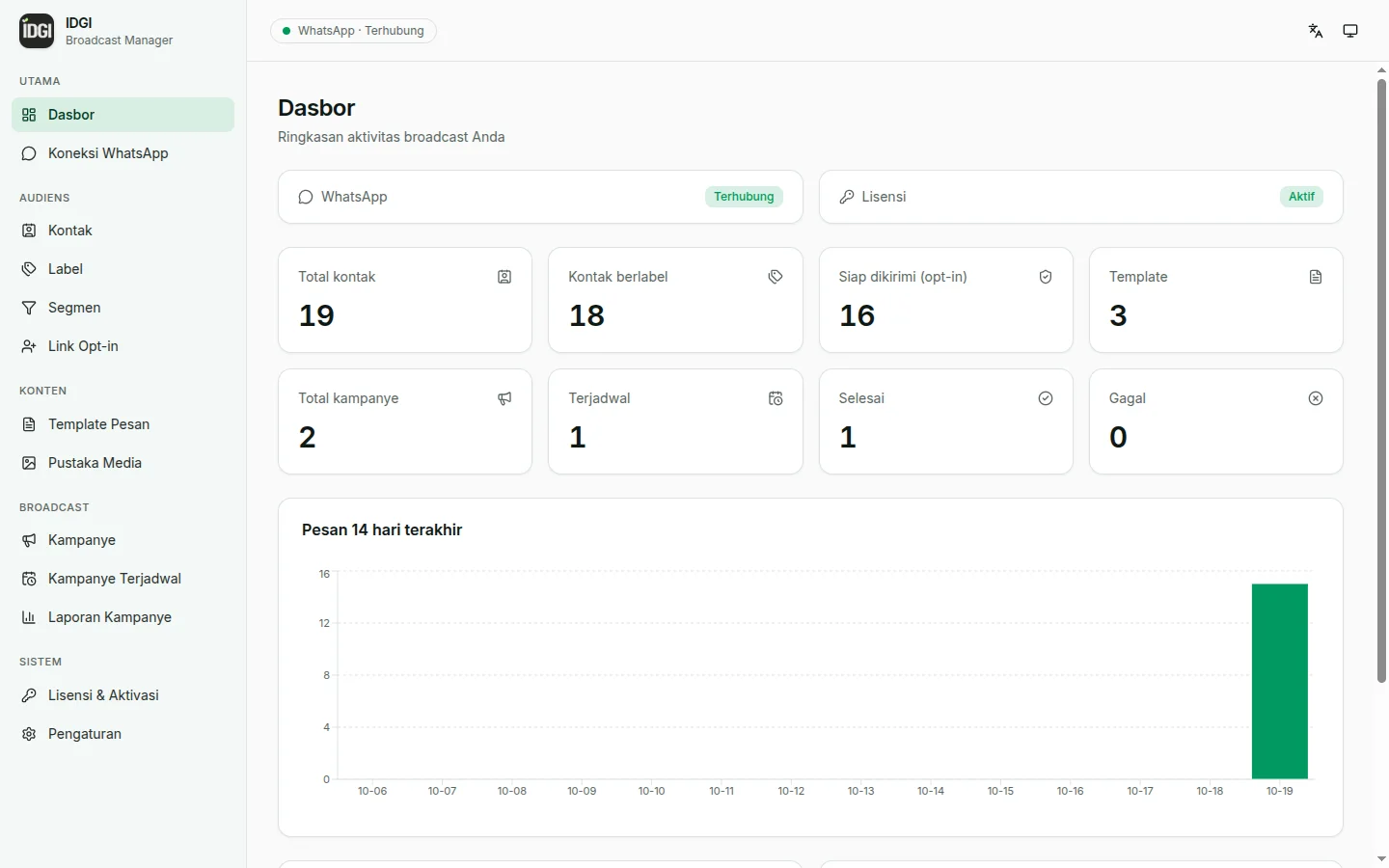Open the Segmen sidebar item
This screenshot has height=868, width=1389.
pos(123,308)
